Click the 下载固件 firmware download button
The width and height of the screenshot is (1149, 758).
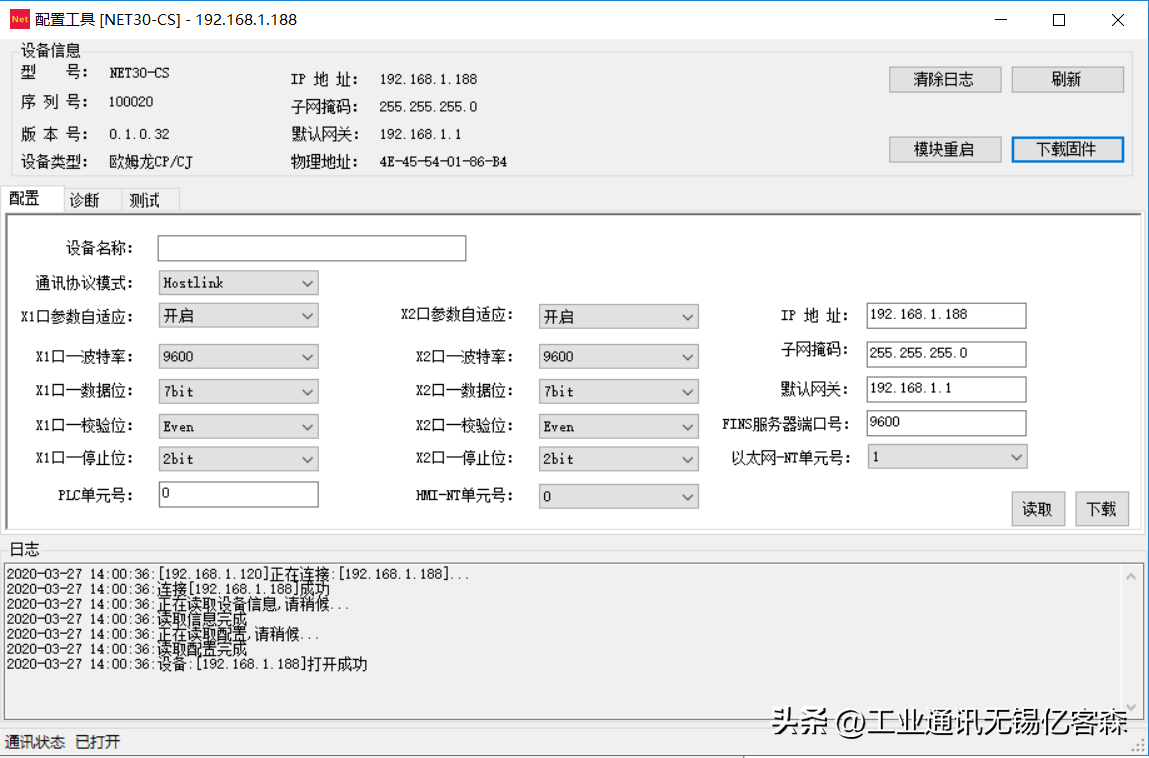(1067, 149)
